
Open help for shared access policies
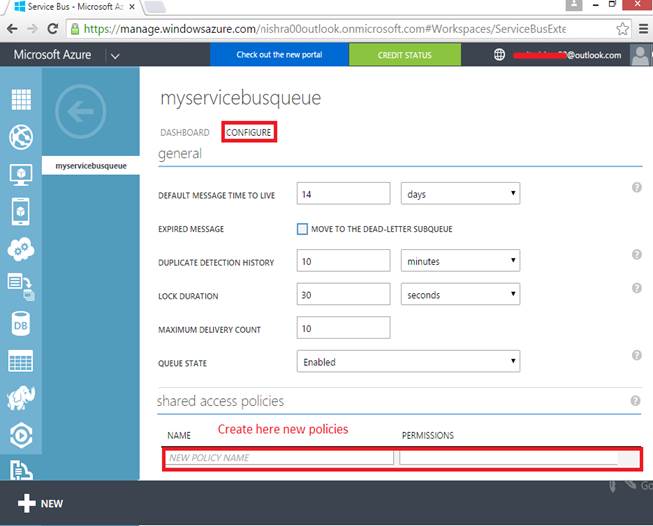pyautogui.click(x=635, y=401)
